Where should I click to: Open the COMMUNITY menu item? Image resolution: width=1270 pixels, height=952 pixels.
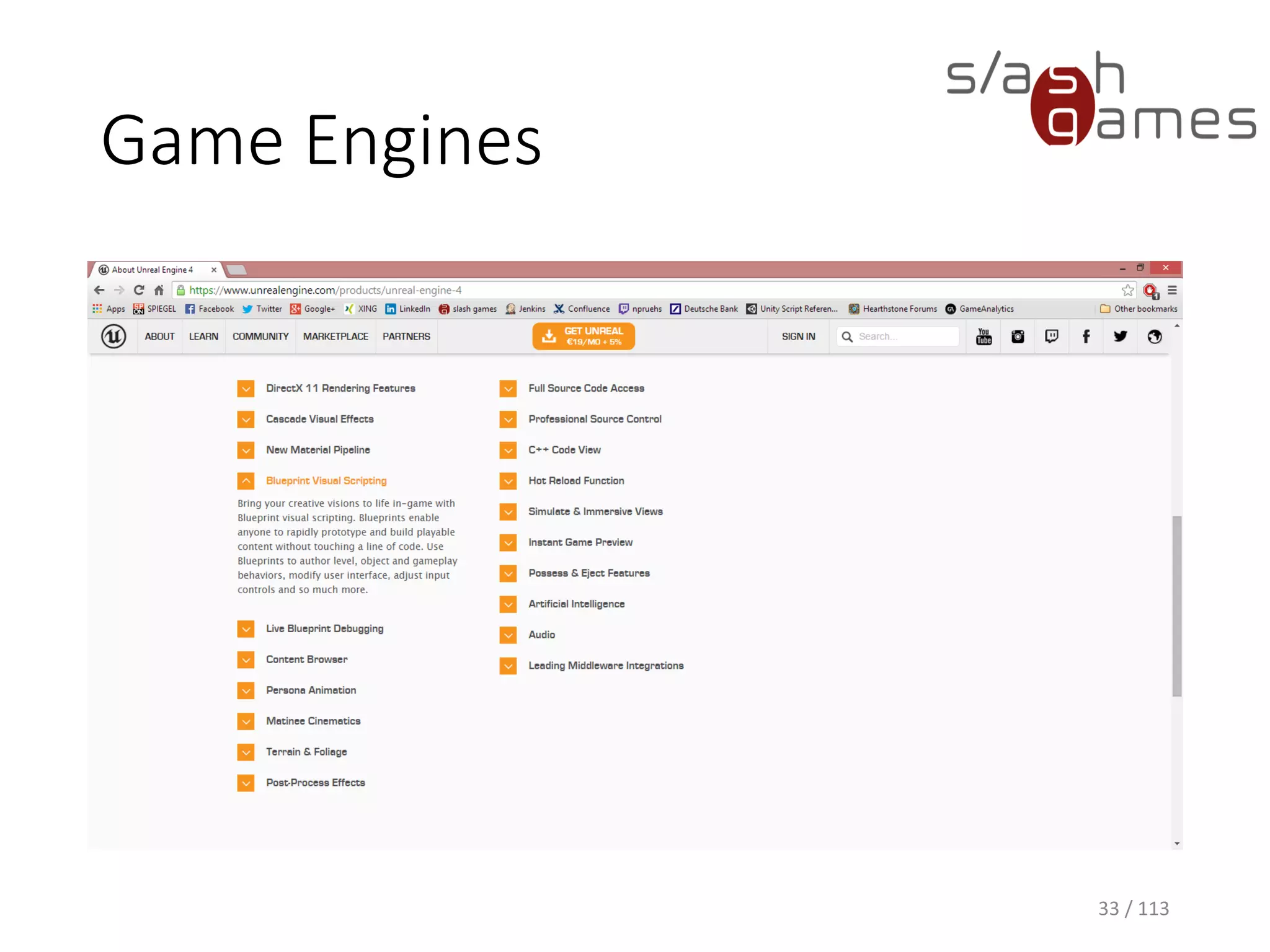260,337
